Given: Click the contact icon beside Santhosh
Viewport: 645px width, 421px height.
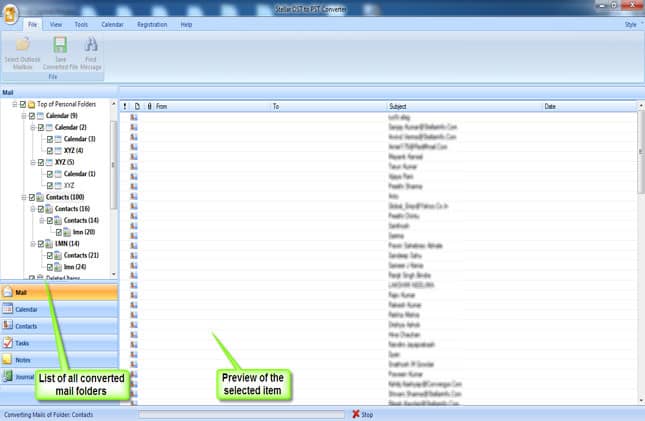Looking at the screenshot, I should pos(134,226).
